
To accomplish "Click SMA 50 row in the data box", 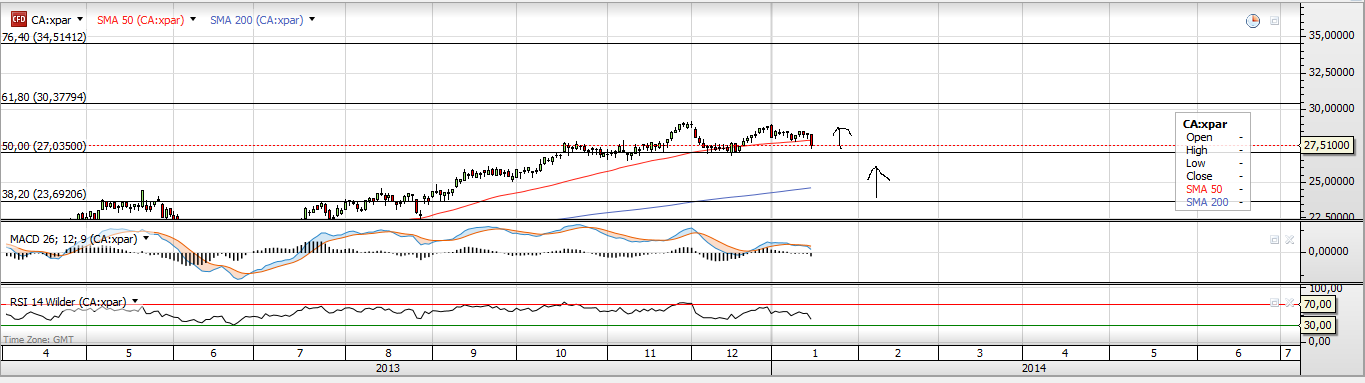I will point(1214,189).
